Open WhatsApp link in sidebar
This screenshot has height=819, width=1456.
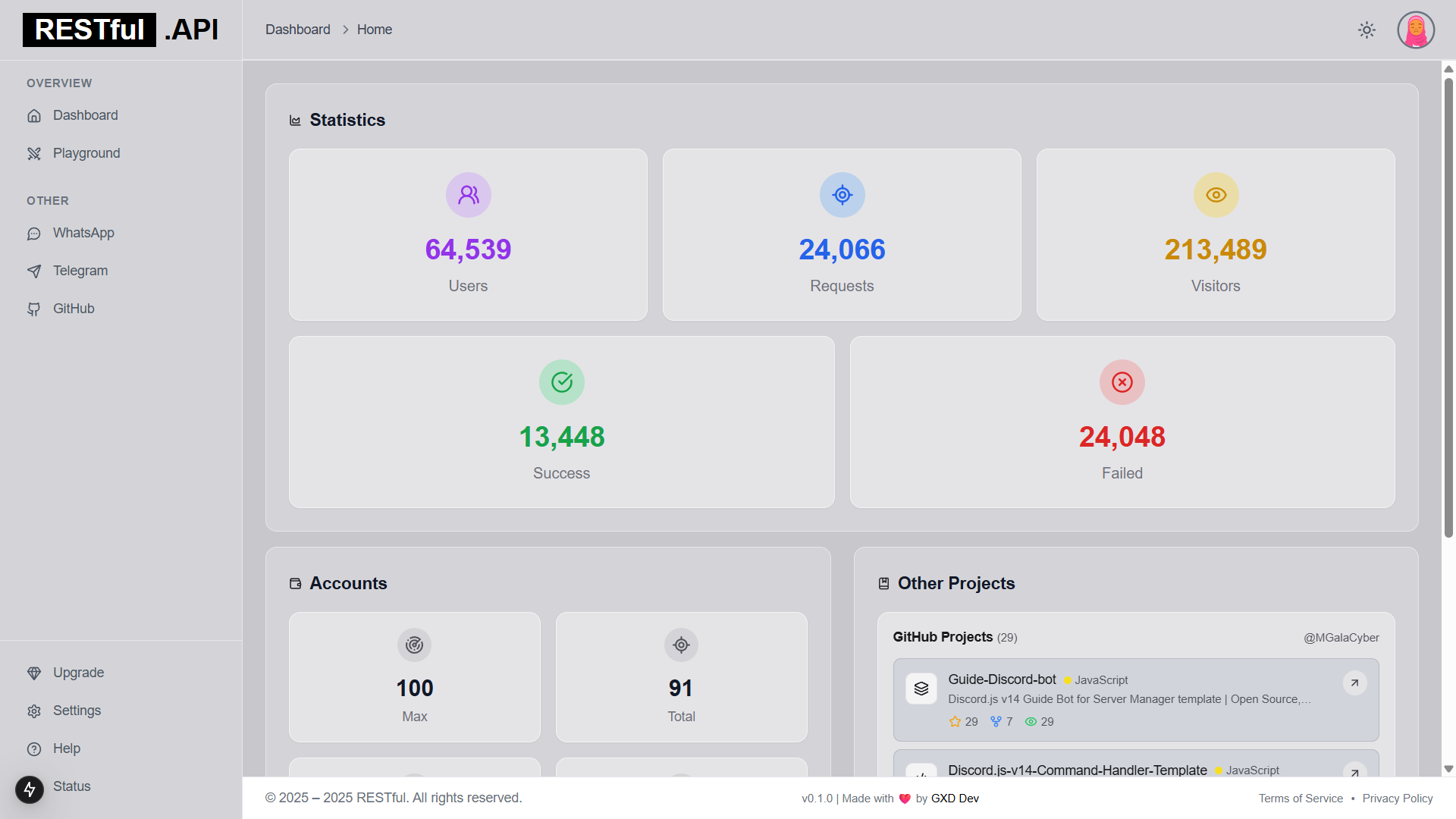pos(83,233)
